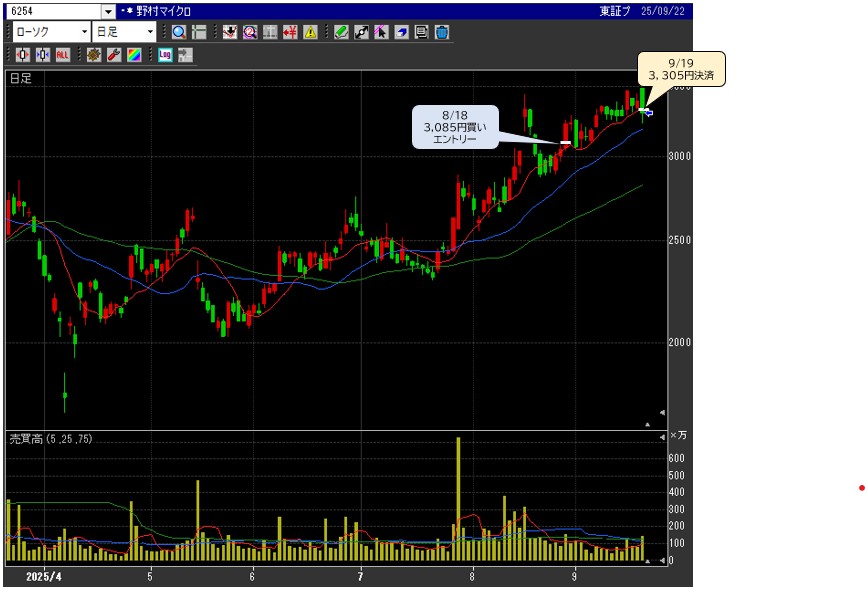Click the magnifying glass zoom icon

pyautogui.click(x=178, y=32)
